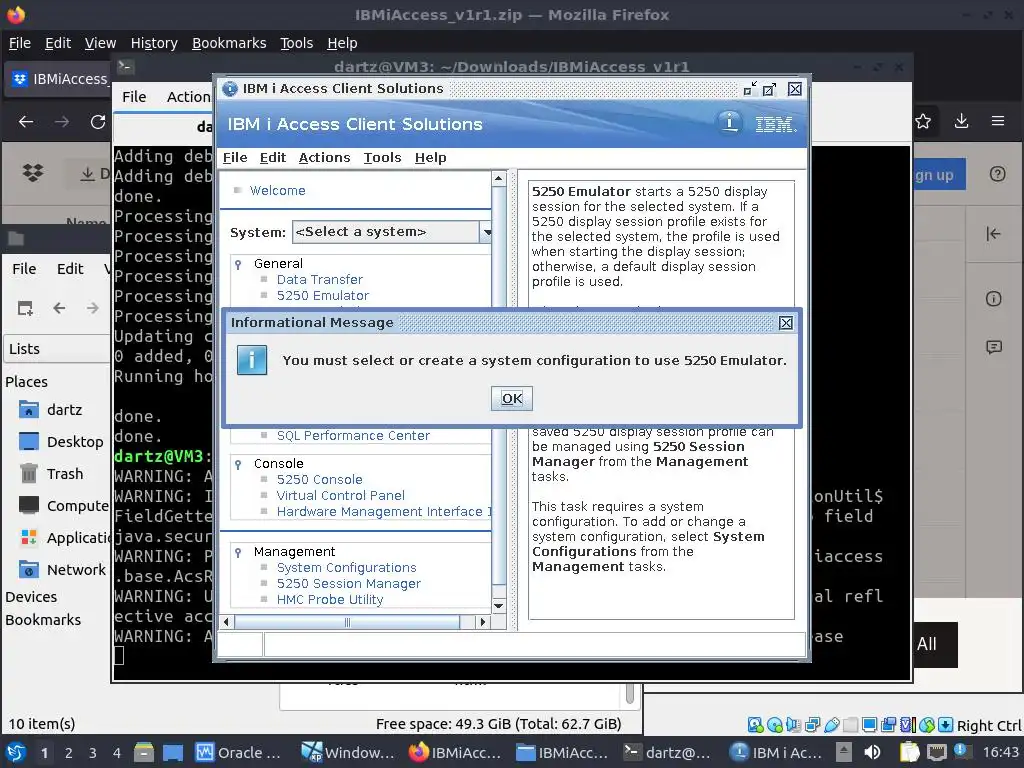Open the Firefox downloads panel
1024x768 pixels.
[961, 121]
